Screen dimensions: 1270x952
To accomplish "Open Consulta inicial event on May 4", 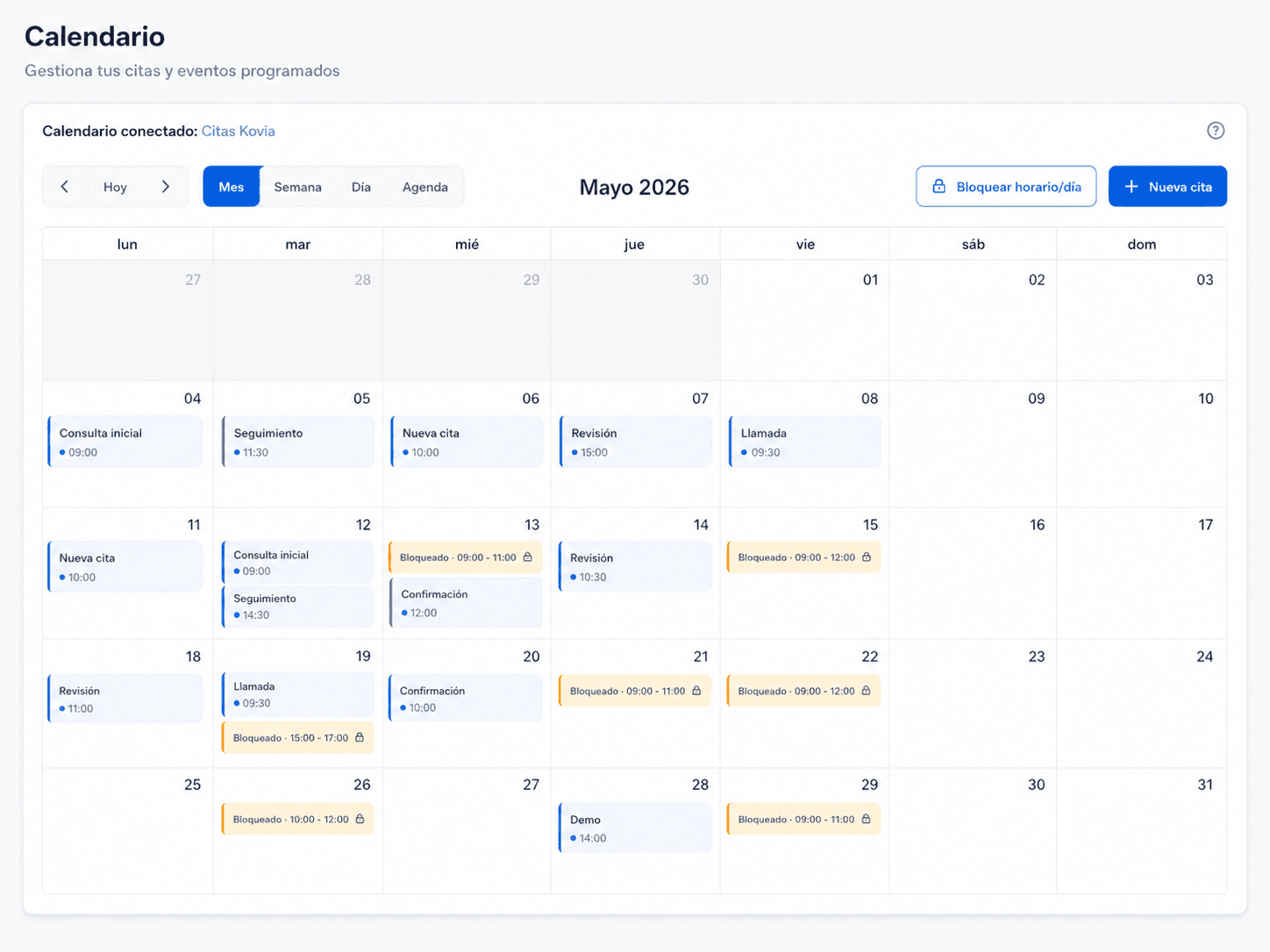I will 125,442.
